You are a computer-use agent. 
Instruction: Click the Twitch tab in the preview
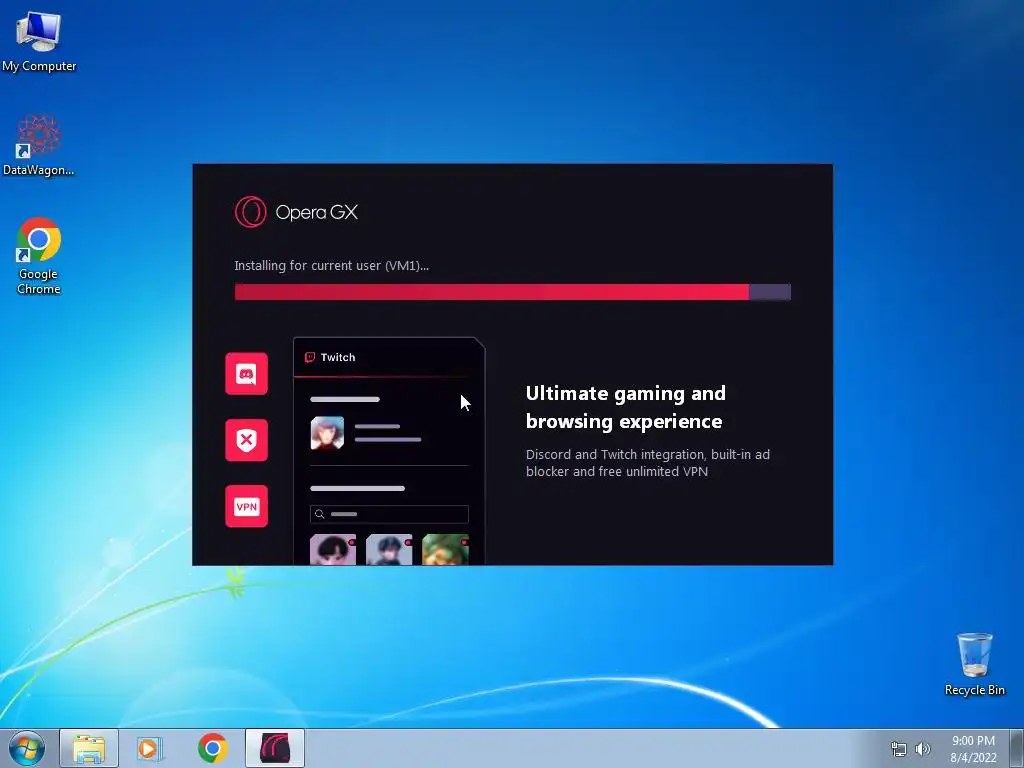click(x=330, y=357)
